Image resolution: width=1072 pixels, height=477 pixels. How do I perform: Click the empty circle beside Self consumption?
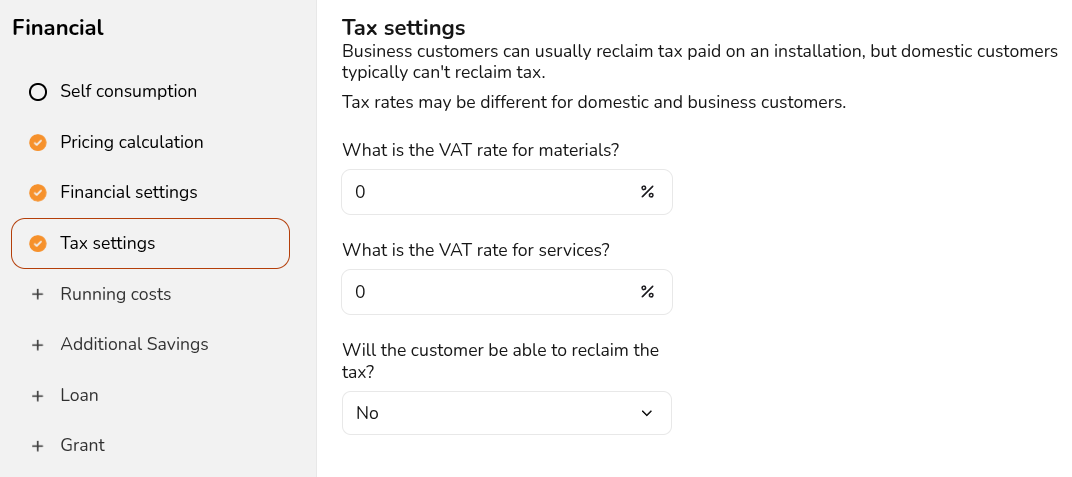point(38,92)
